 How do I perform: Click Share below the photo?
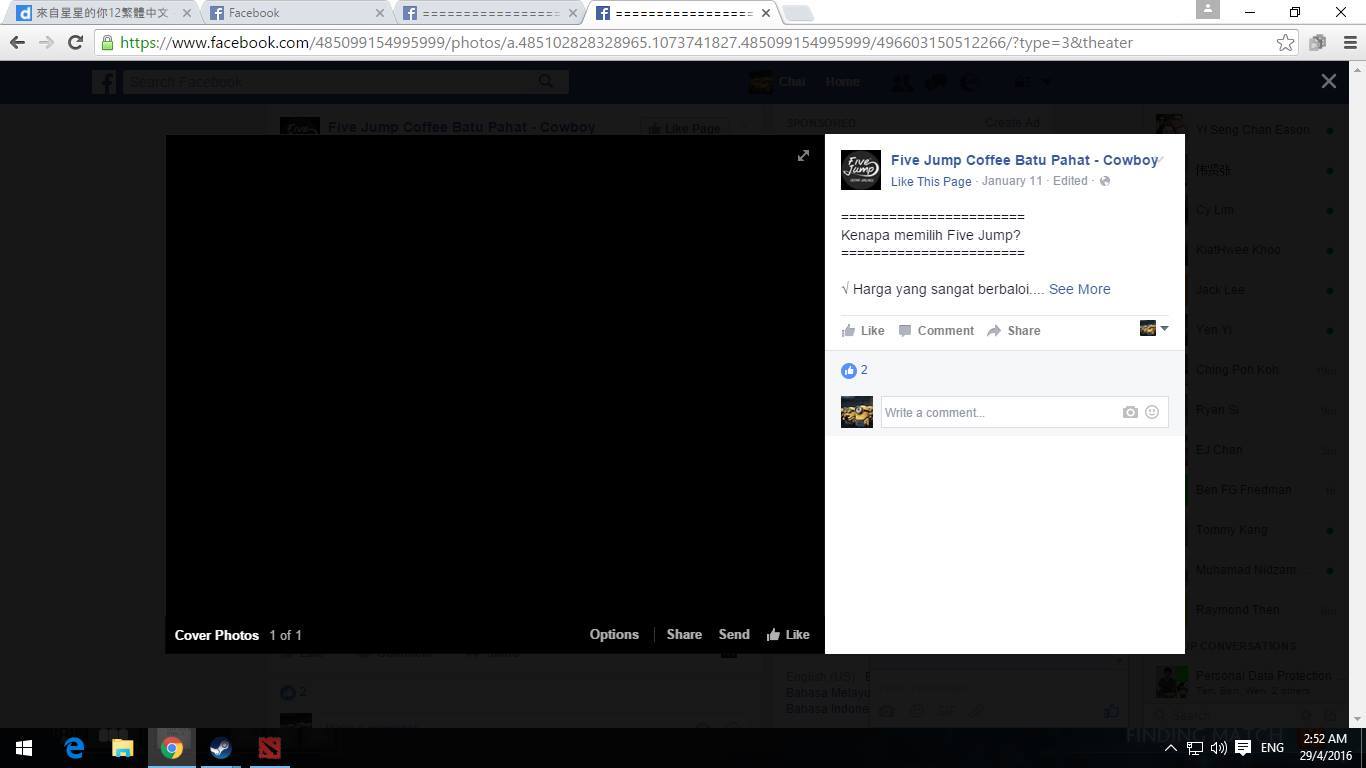tap(684, 634)
